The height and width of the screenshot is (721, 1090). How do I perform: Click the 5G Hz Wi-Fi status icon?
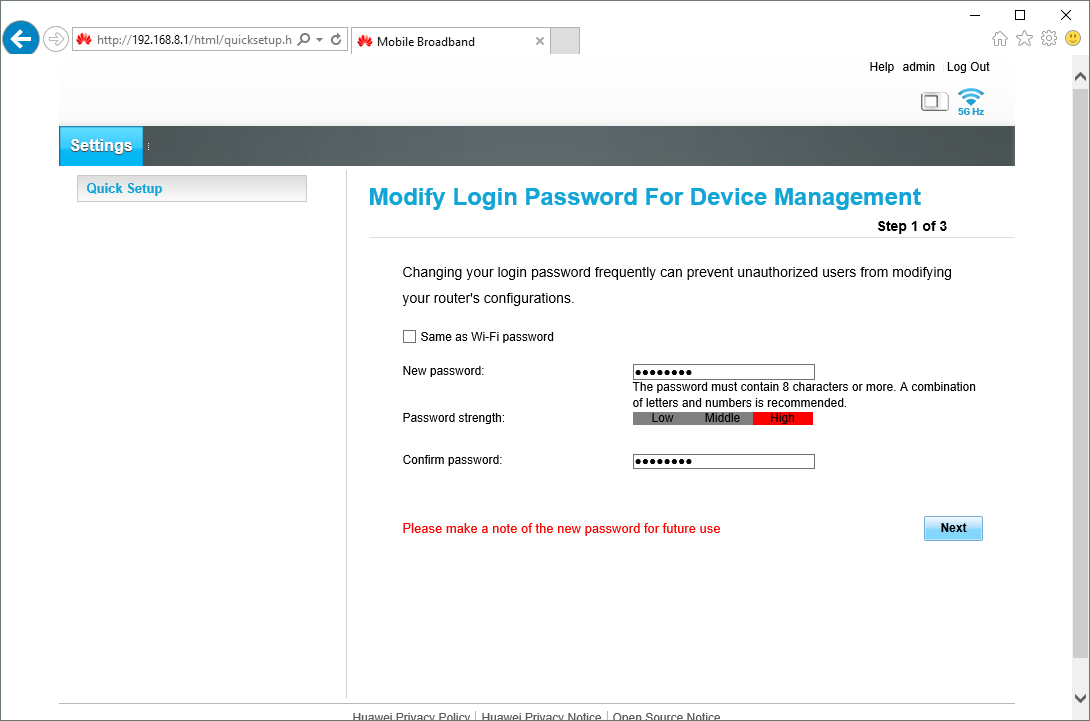point(970,101)
